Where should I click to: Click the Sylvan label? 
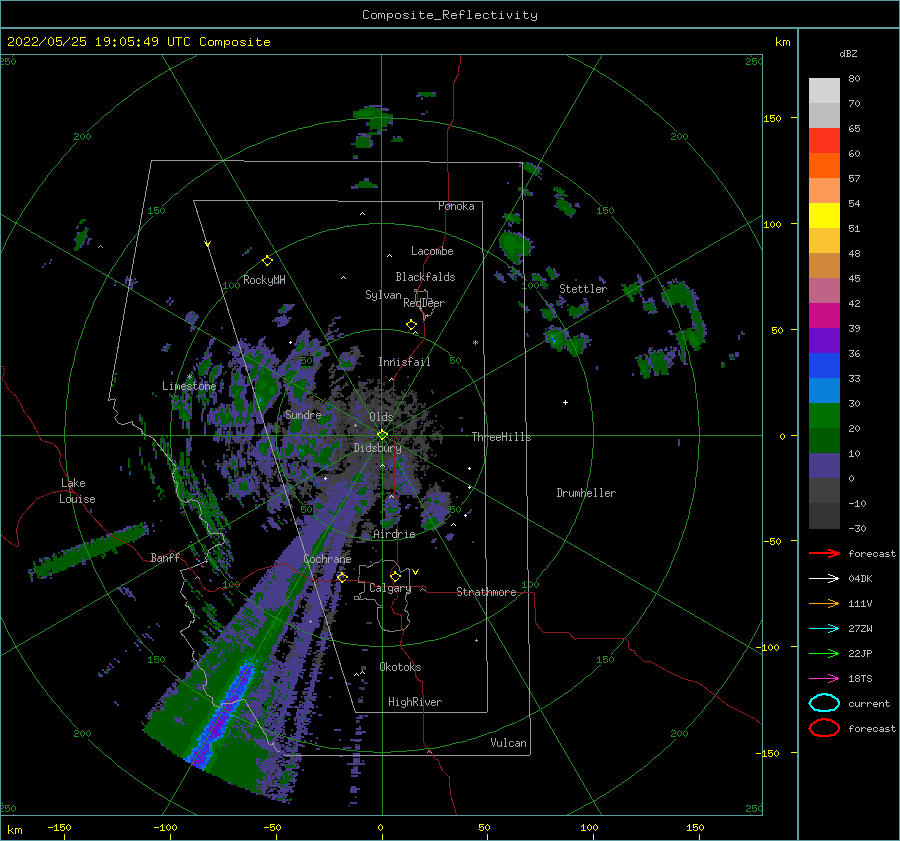coord(383,295)
